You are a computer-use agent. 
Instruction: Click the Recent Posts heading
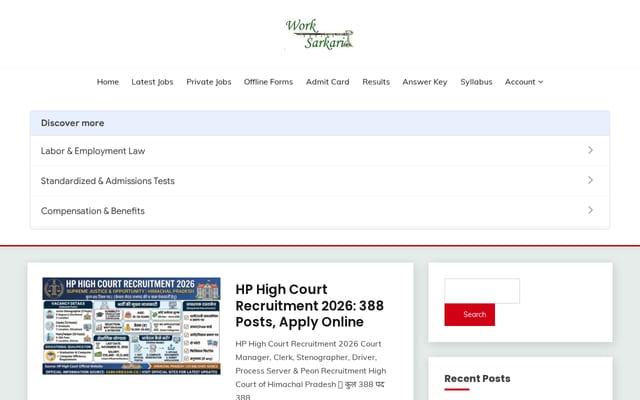click(x=477, y=378)
